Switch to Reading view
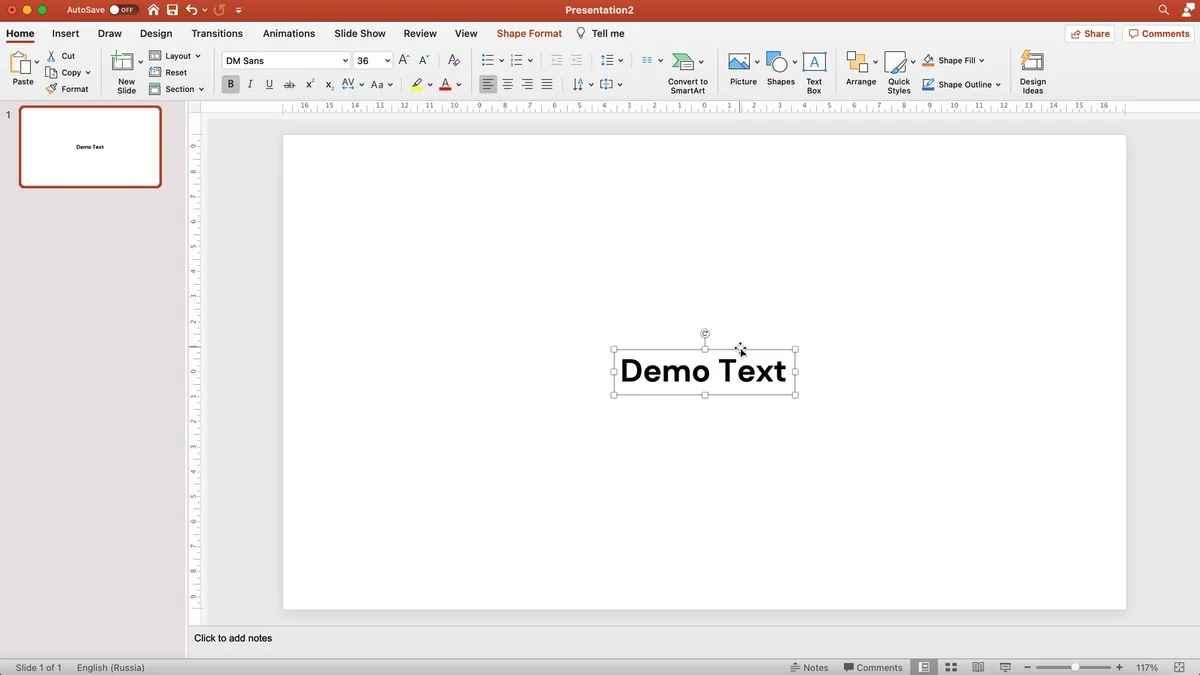Screen dimensions: 1200x675 tap(978, 667)
